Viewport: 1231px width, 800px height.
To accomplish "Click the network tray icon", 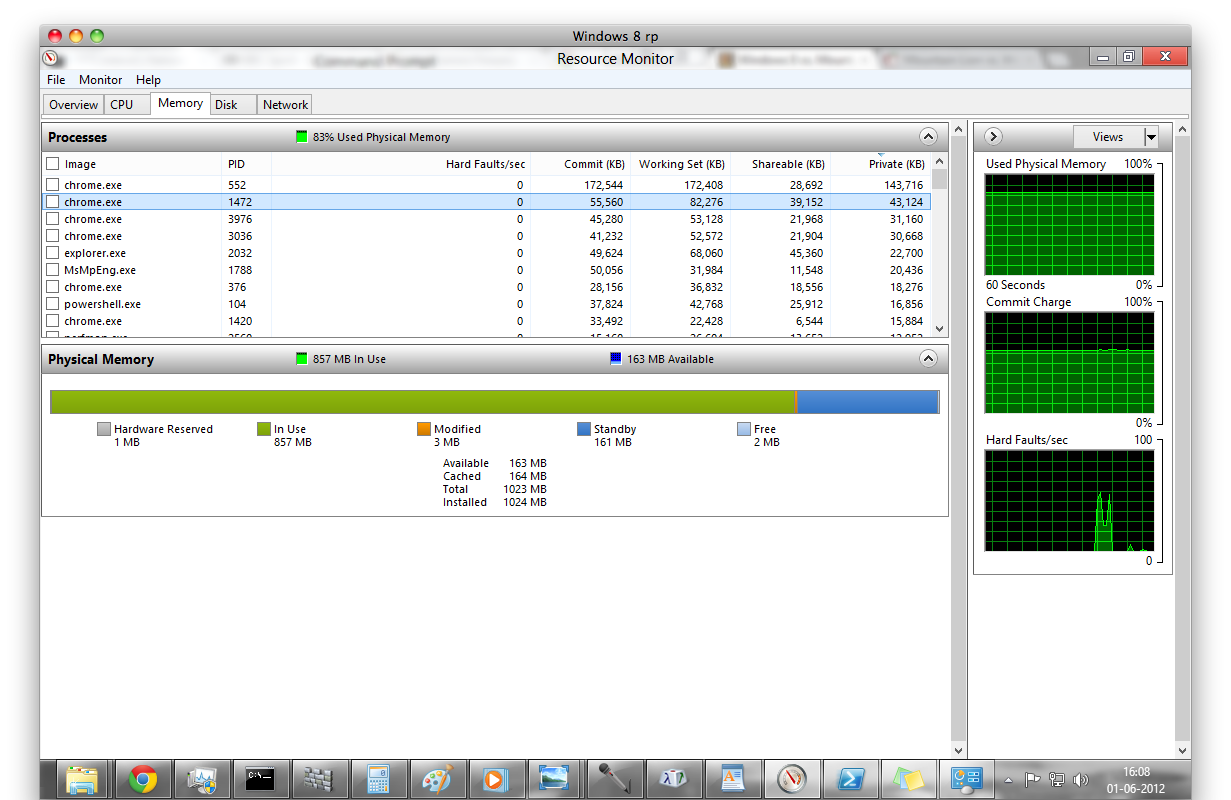I will pyautogui.click(x=1056, y=779).
